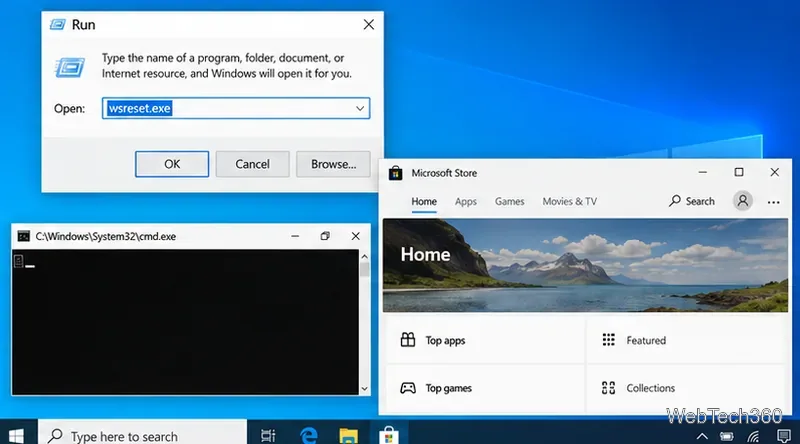Viewport: 800px width, 444px height.
Task: Open the Apps tab in Microsoft Store
Action: 466,202
